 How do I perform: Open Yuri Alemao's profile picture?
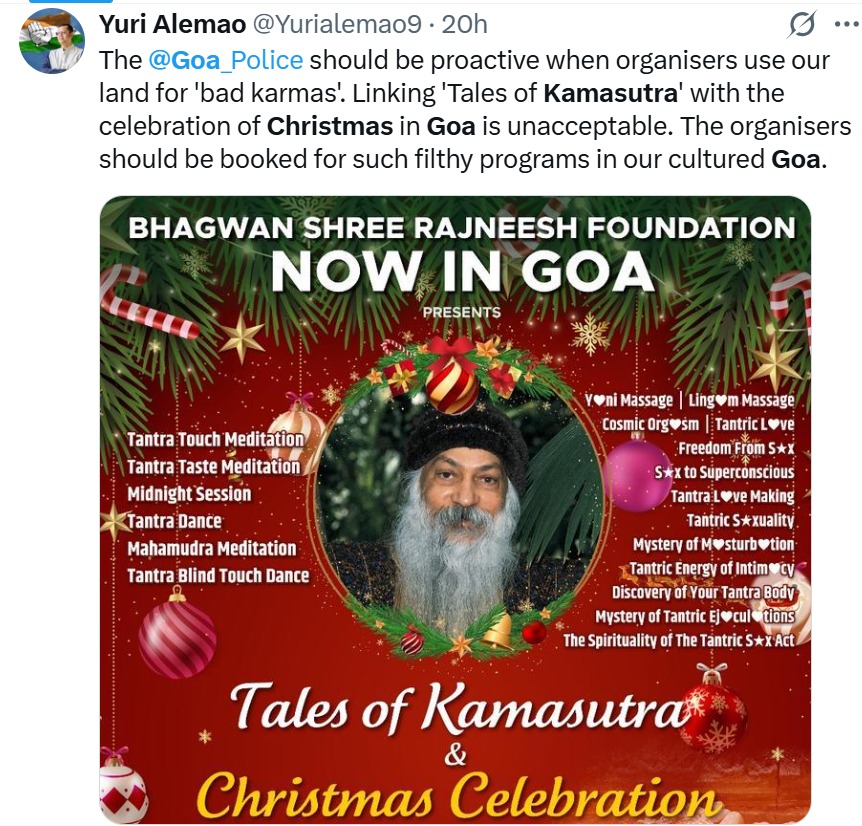point(53,43)
